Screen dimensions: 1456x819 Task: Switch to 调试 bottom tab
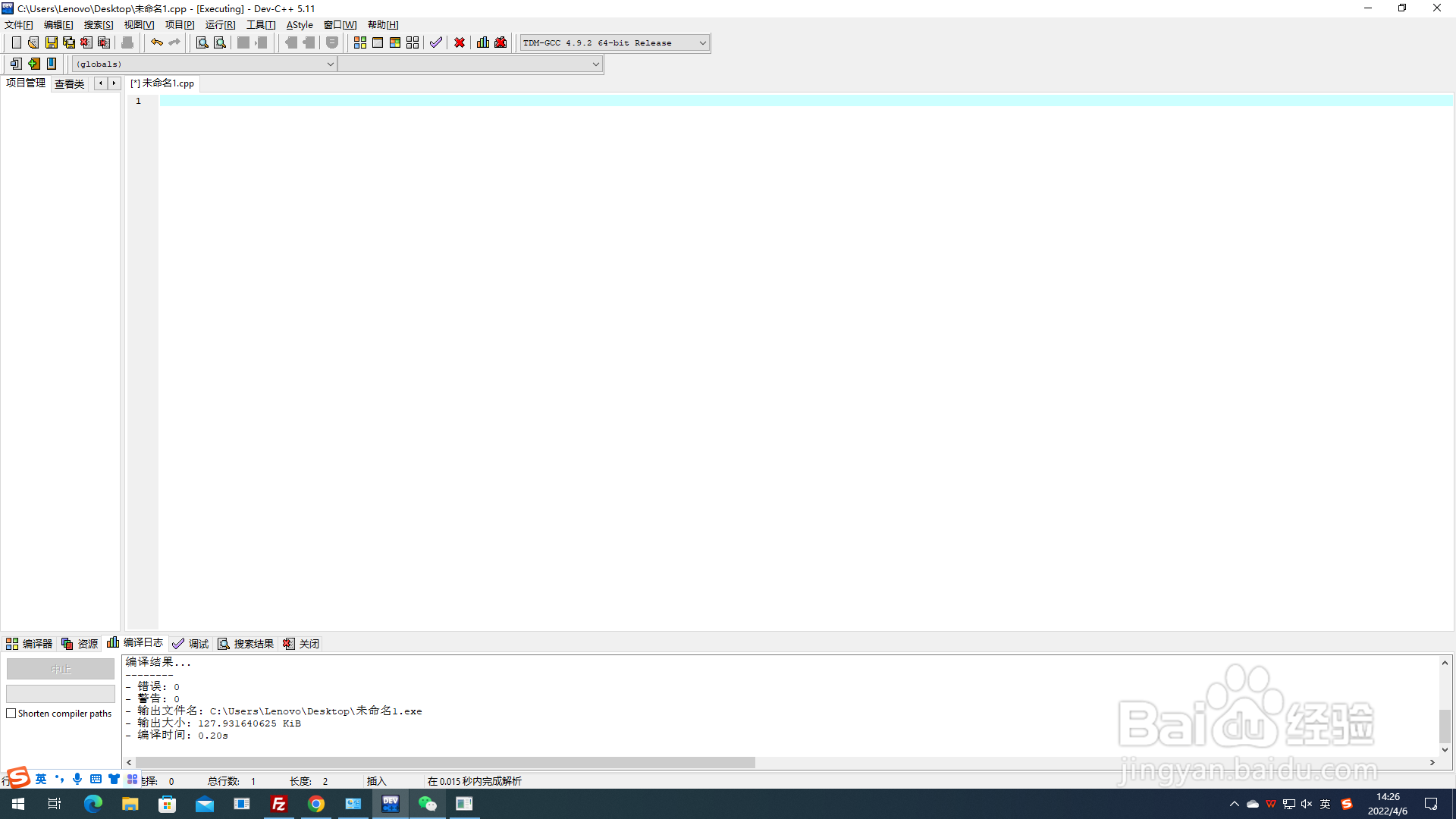point(190,644)
